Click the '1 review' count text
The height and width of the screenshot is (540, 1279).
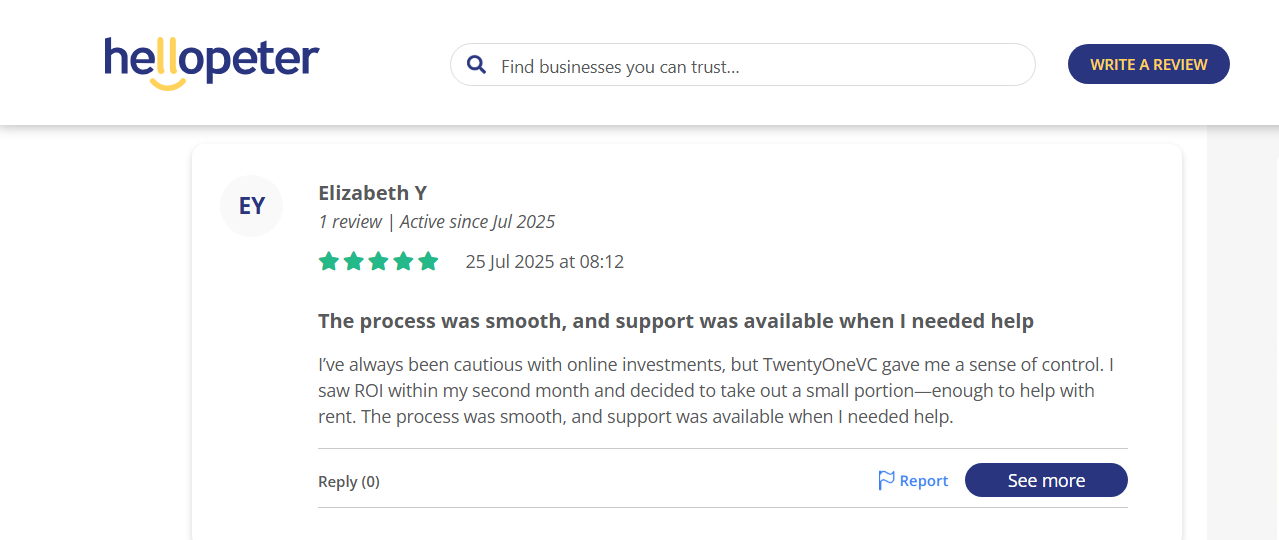click(x=350, y=222)
